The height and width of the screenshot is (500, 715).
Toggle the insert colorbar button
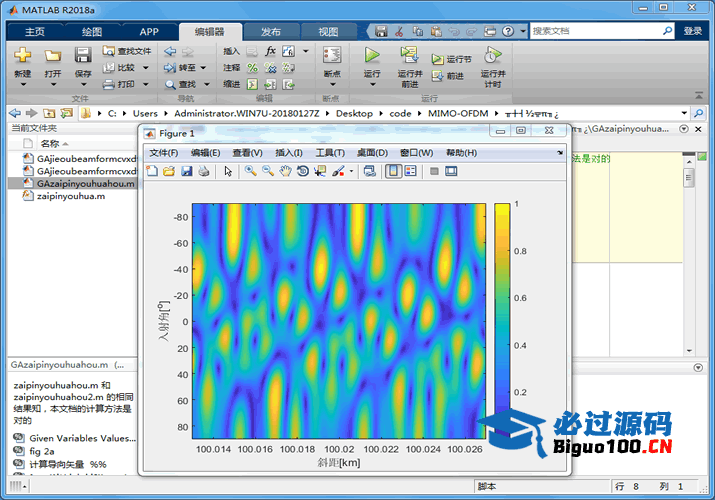pyautogui.click(x=393, y=171)
